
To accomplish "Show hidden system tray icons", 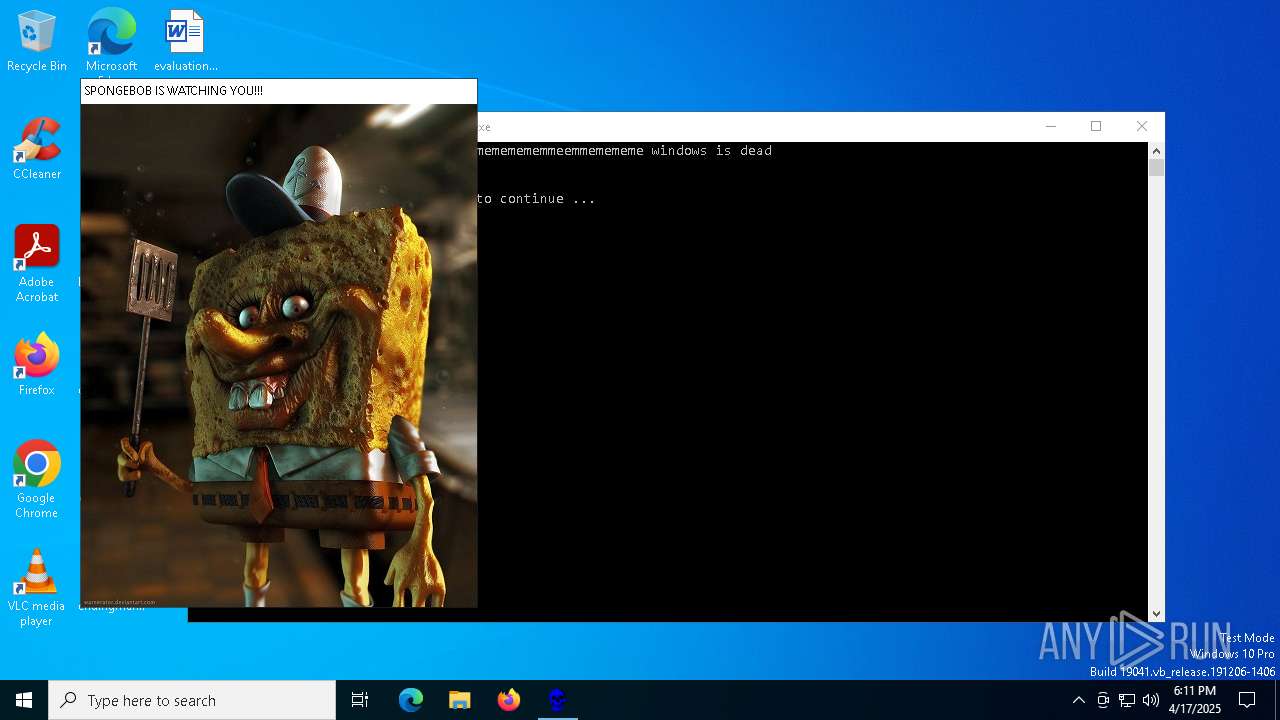I will (x=1078, y=700).
